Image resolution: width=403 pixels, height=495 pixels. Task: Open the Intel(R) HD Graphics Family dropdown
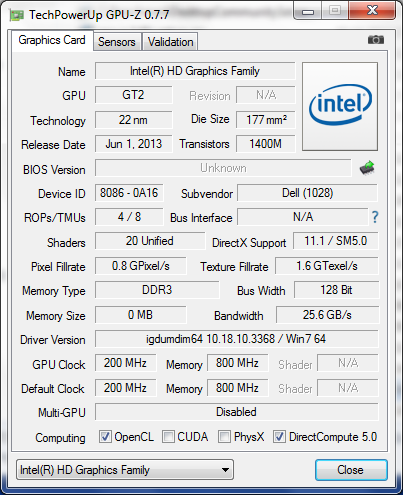(125, 470)
